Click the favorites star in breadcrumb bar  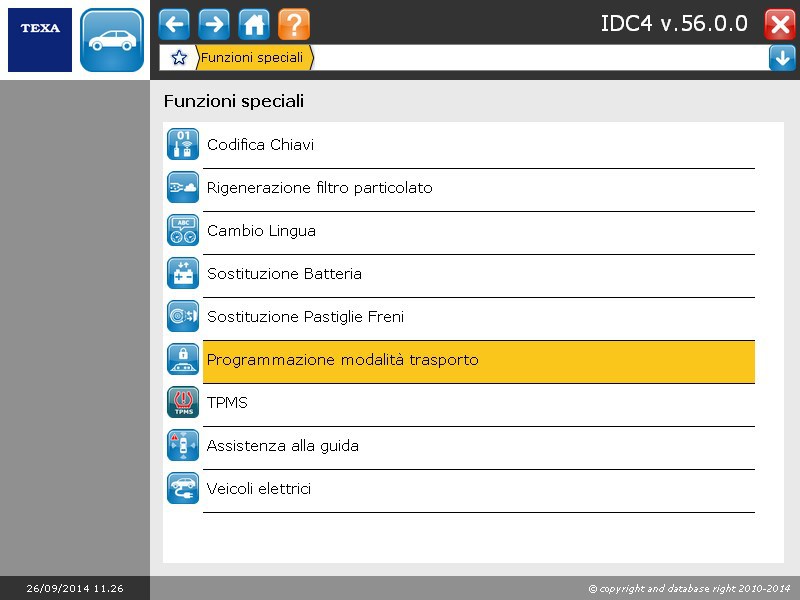click(x=179, y=57)
